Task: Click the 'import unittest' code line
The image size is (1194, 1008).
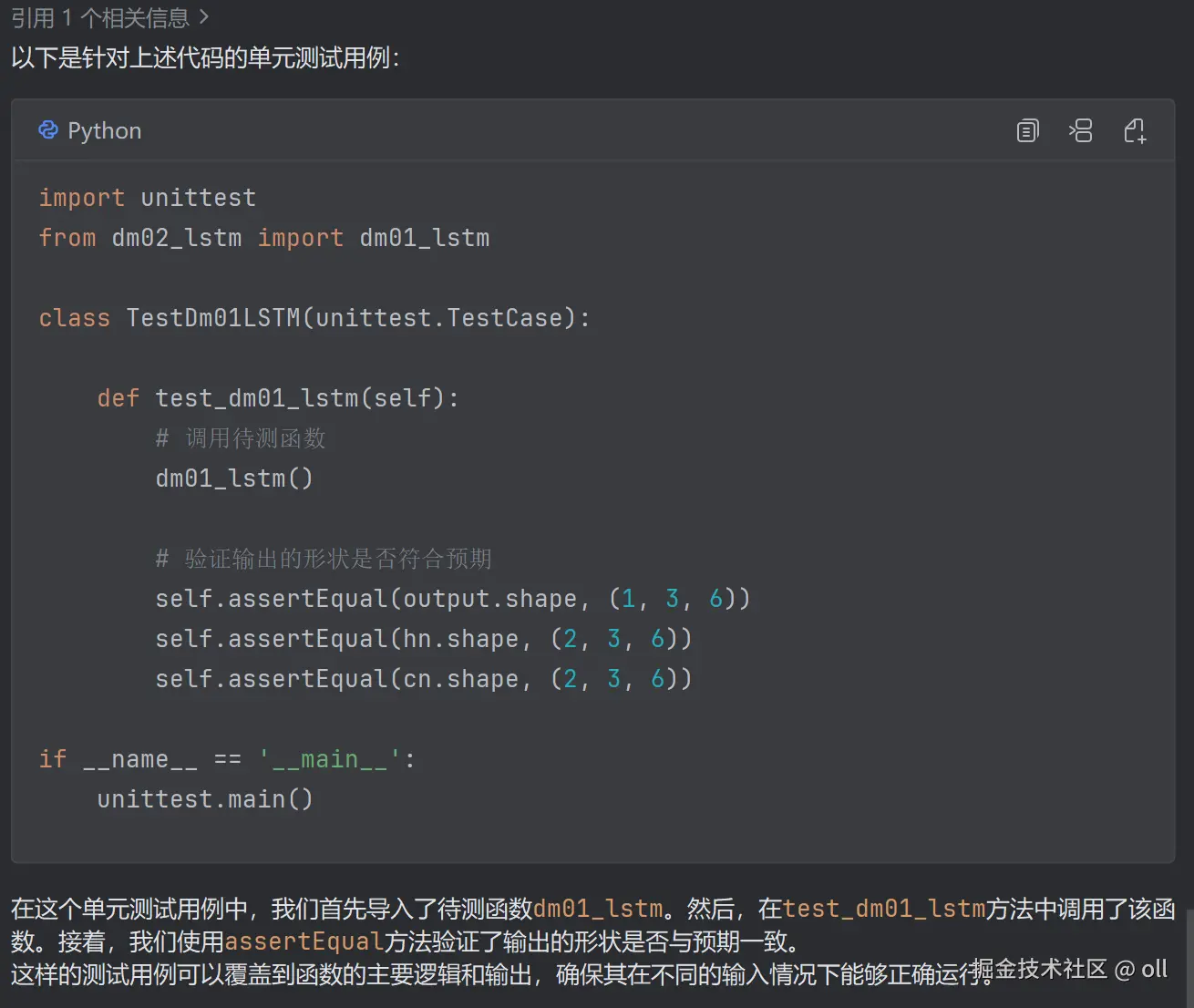Action: tap(148, 198)
